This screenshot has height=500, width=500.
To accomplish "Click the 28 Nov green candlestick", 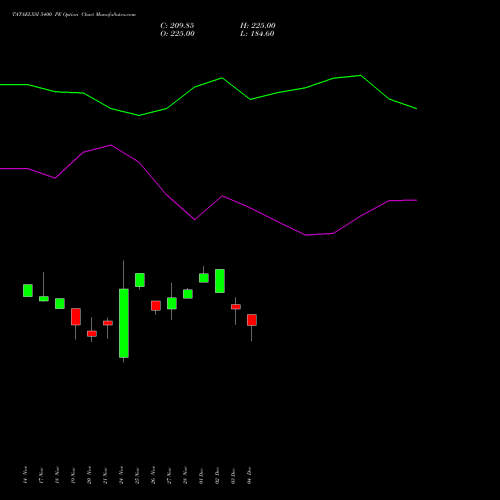I will [188, 294].
